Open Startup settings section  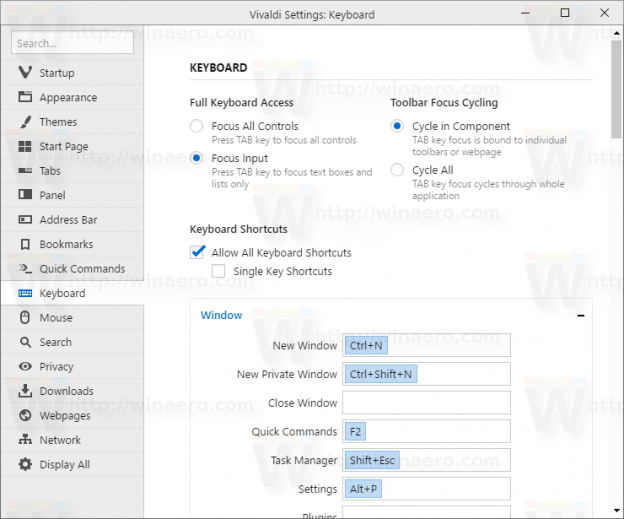72,72
